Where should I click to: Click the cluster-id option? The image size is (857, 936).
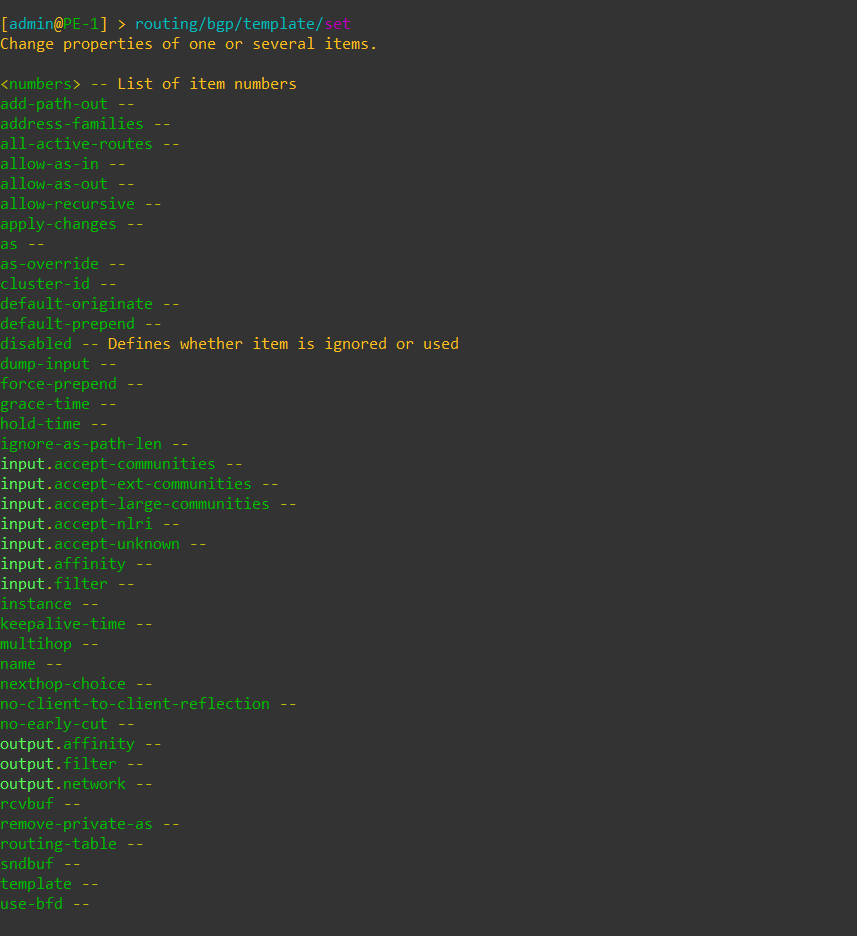point(45,284)
